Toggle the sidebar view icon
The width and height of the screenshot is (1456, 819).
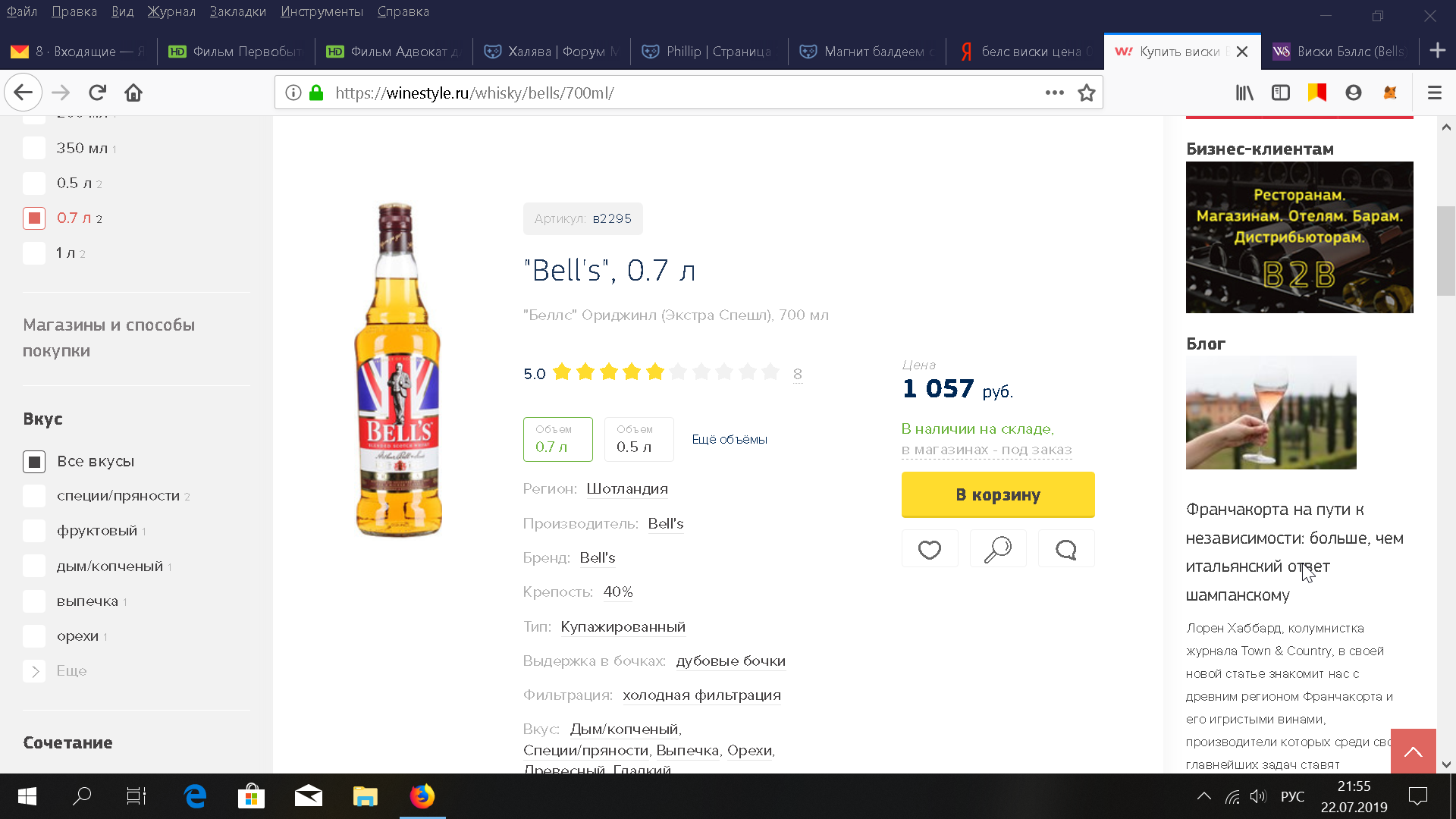(x=1281, y=93)
